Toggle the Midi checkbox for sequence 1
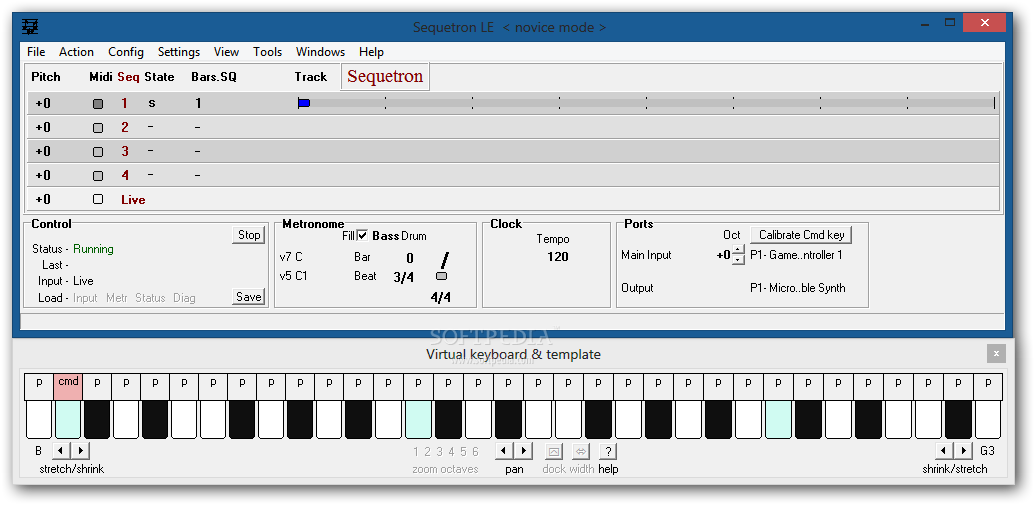 click(x=98, y=104)
